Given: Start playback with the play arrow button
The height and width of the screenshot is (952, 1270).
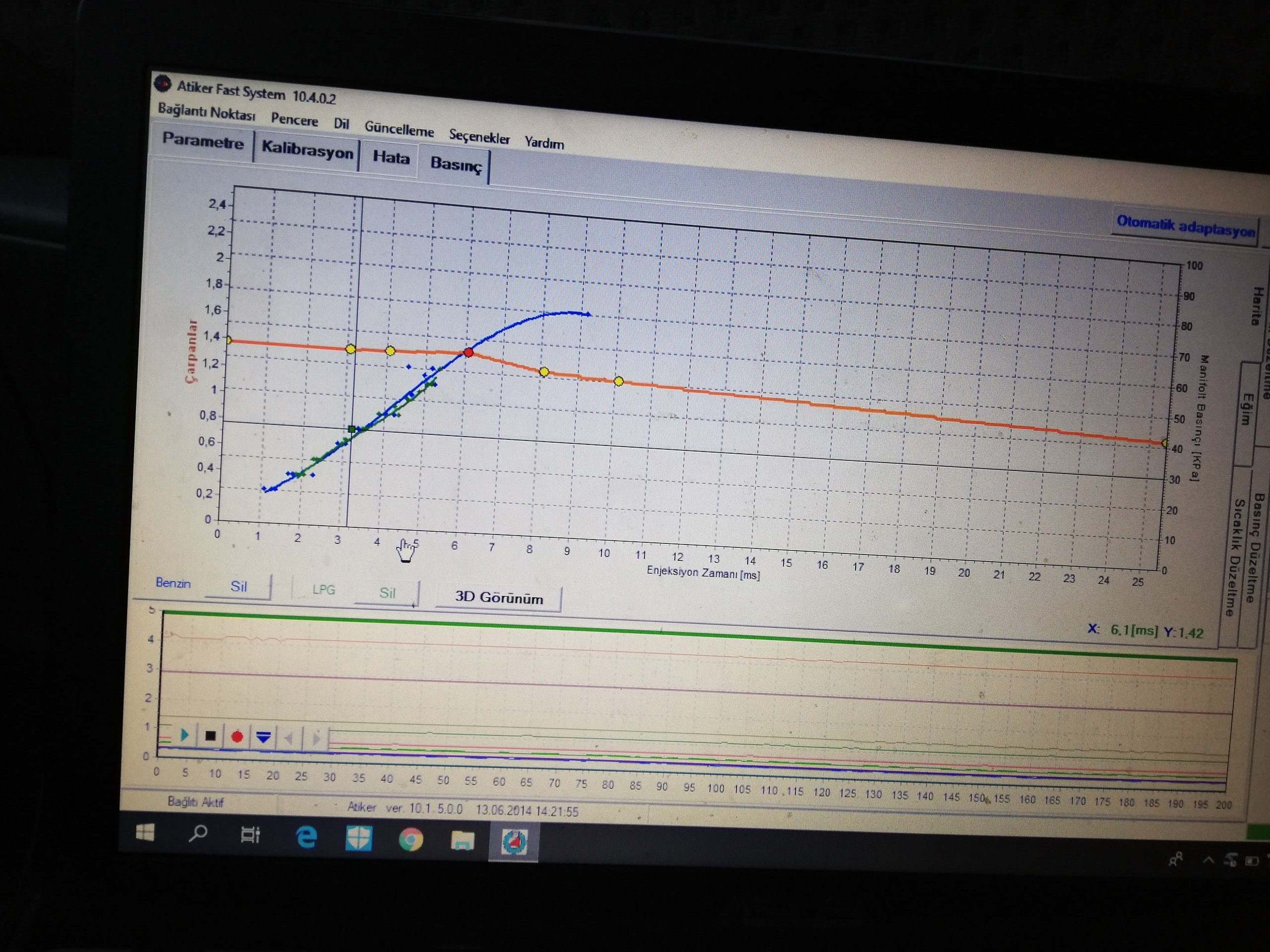Looking at the screenshot, I should pos(185,734).
